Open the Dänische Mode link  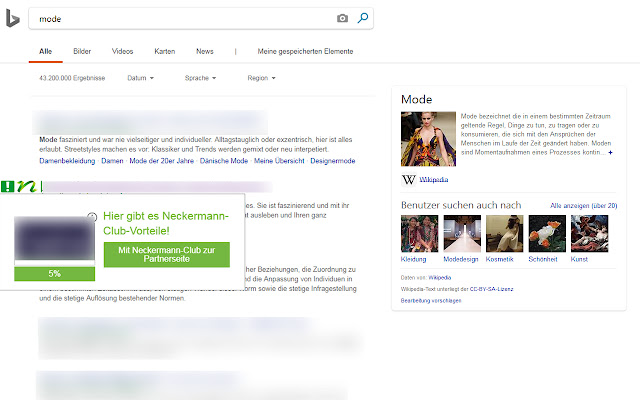pos(224,161)
